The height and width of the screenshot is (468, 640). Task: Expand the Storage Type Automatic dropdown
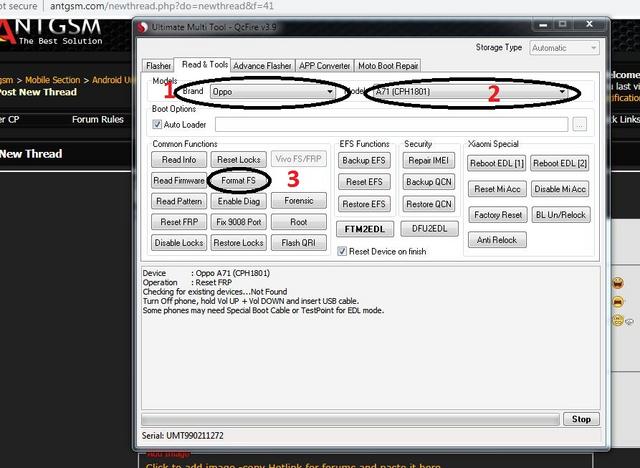564,48
